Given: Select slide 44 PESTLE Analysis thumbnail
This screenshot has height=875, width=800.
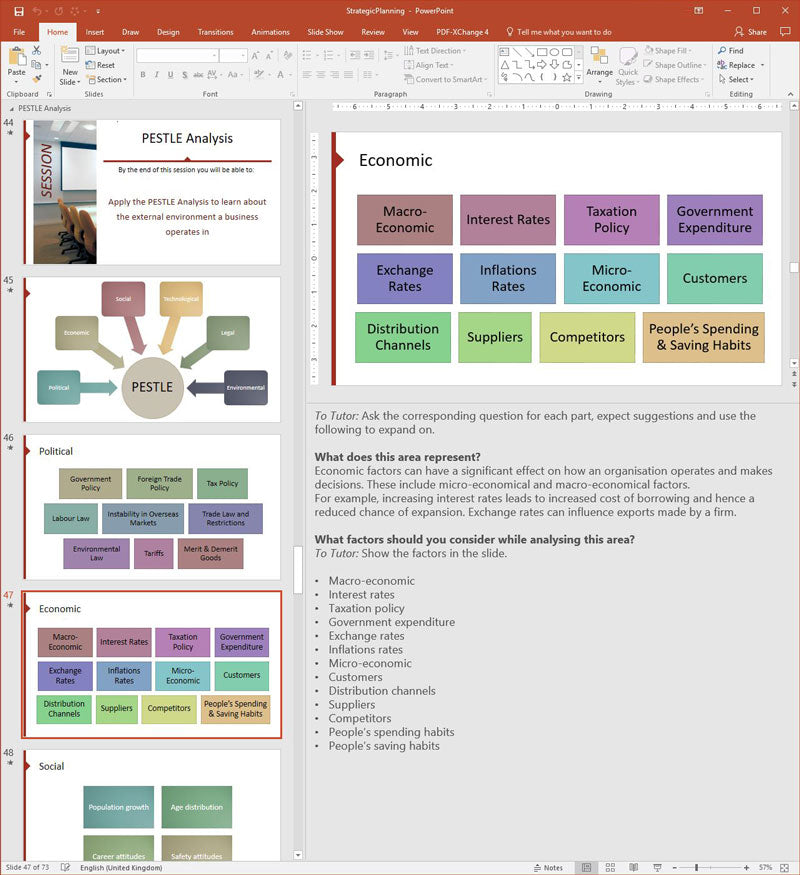Looking at the screenshot, I should click(x=152, y=192).
